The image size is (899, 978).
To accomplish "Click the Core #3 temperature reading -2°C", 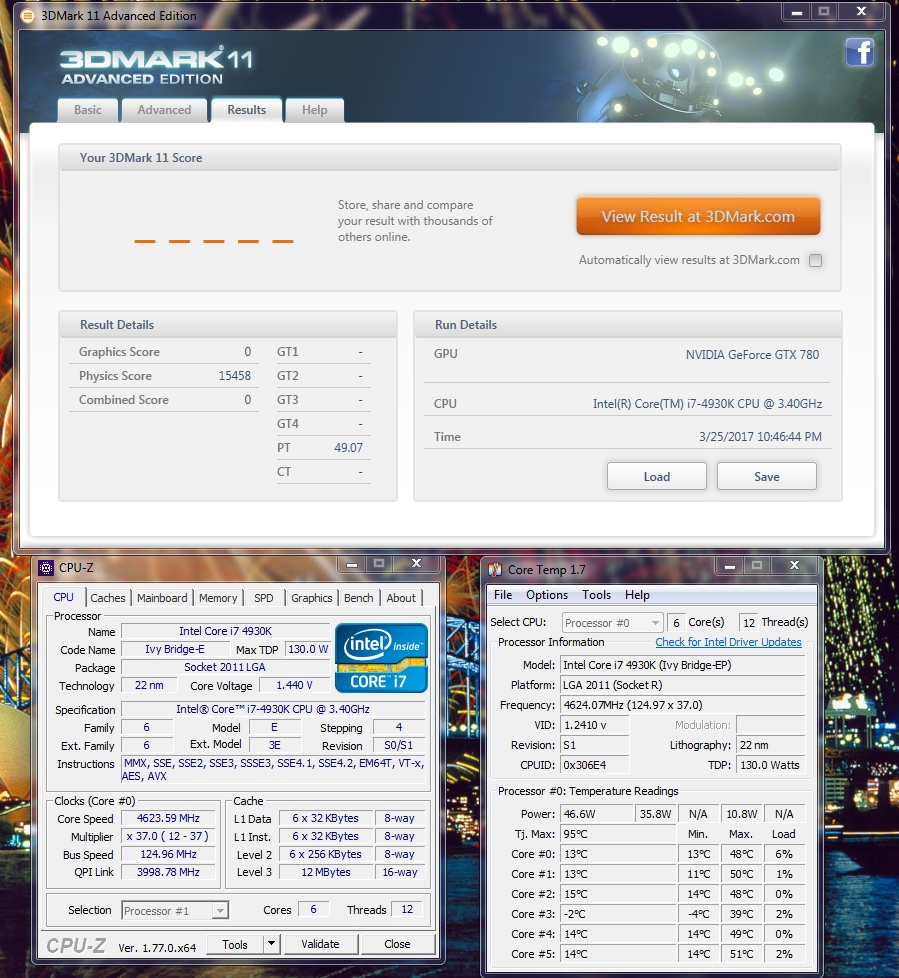I will point(618,914).
